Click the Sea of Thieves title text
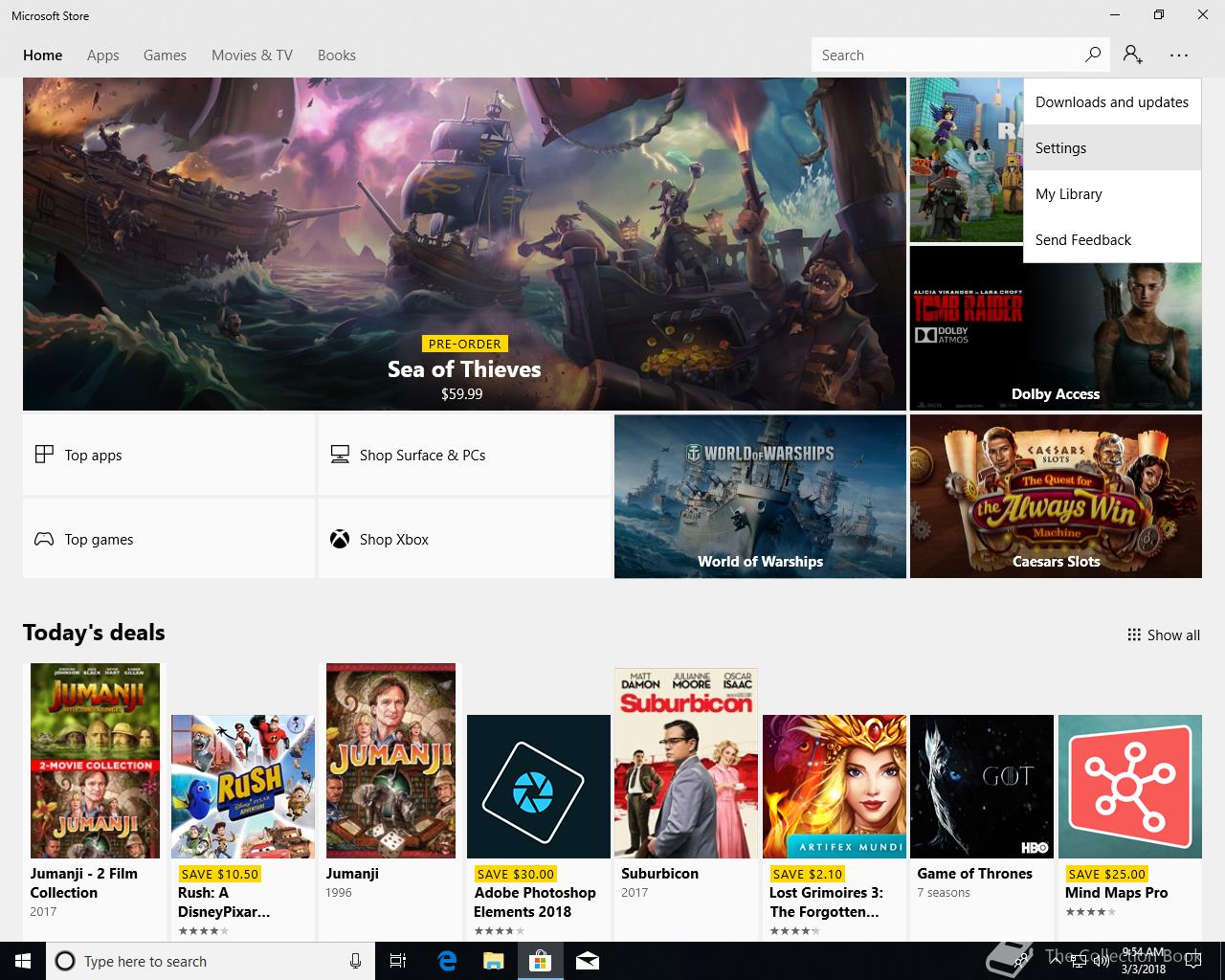 tap(464, 369)
